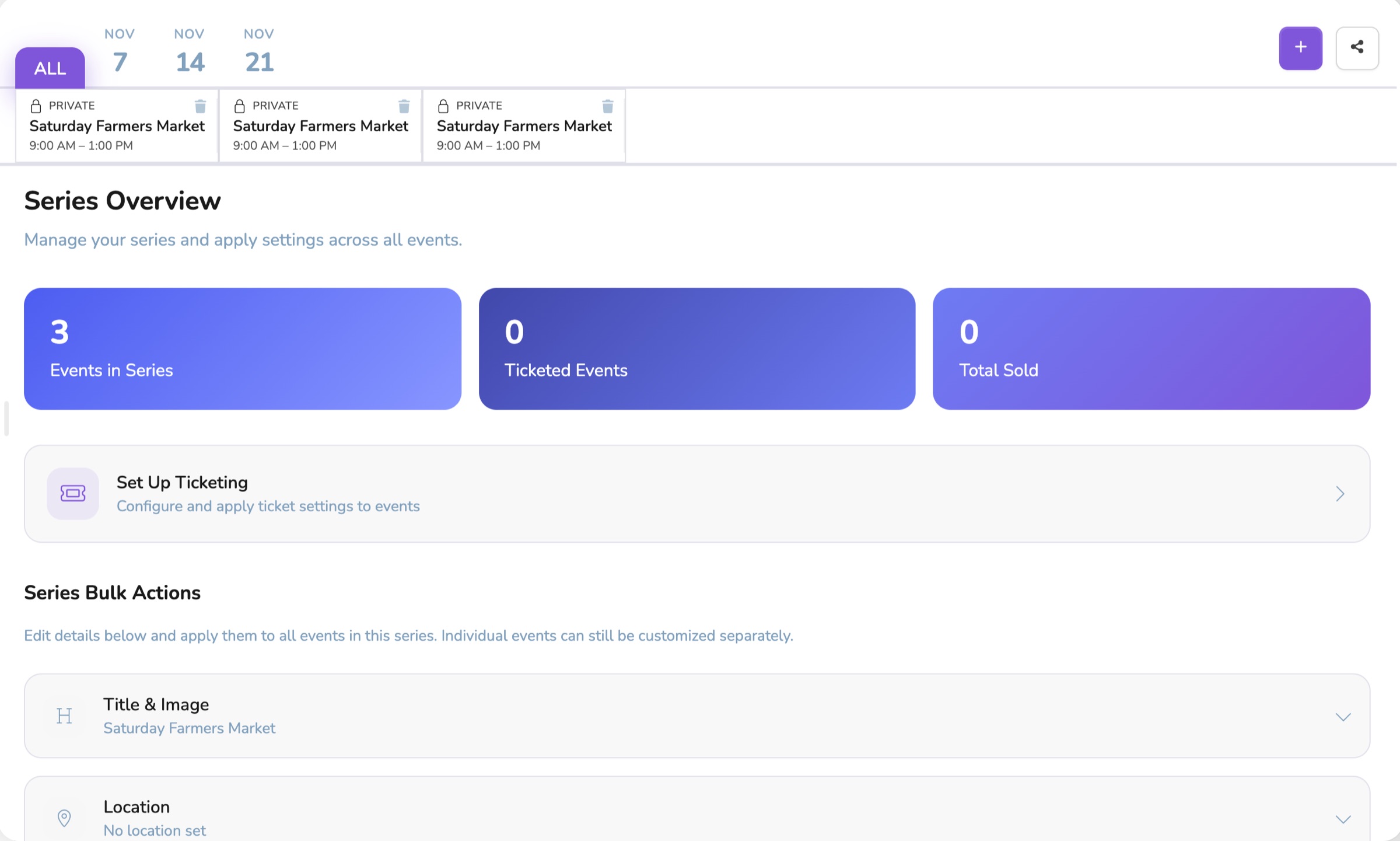
Task: Open third Saturday Farmers Market event card
Action: 524,125
